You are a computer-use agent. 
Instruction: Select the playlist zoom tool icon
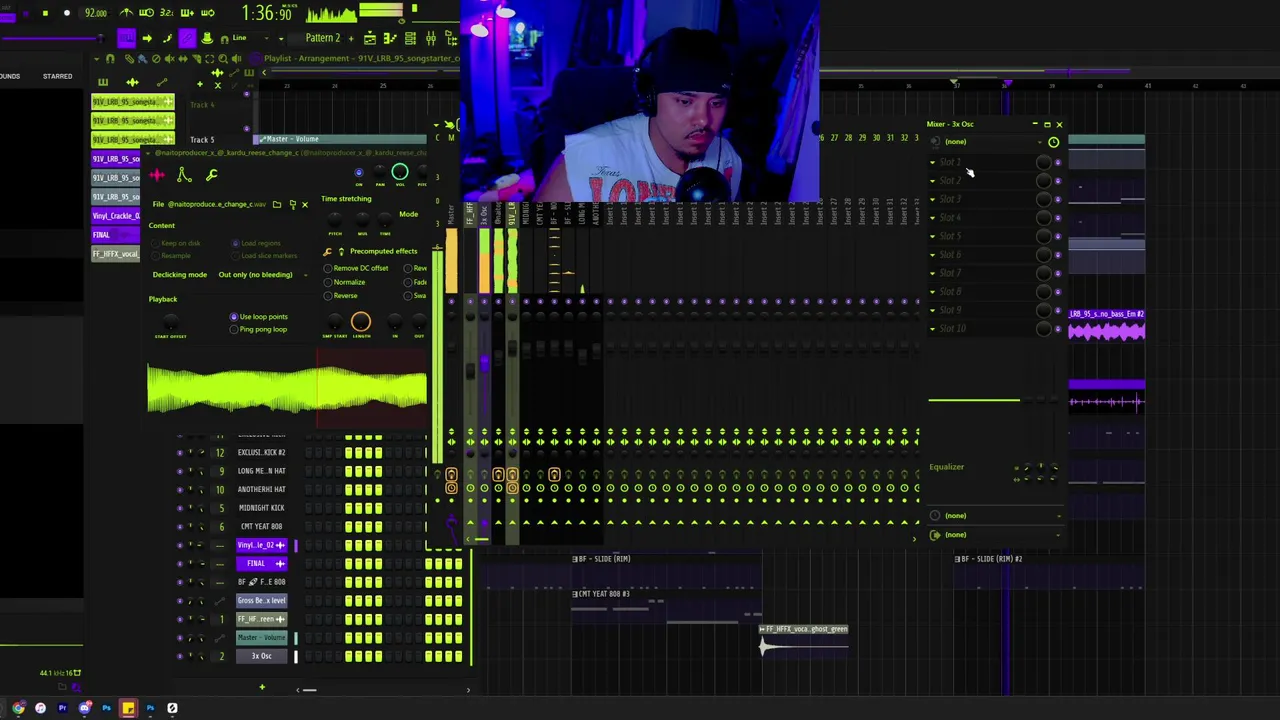pyautogui.click(x=223, y=59)
